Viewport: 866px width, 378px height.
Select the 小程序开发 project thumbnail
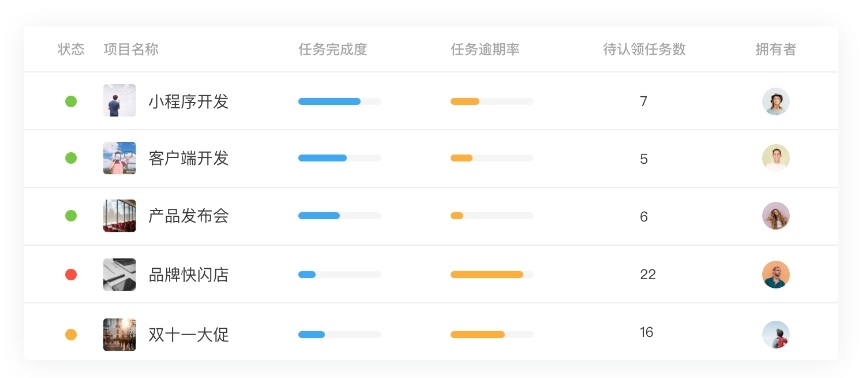click(119, 100)
